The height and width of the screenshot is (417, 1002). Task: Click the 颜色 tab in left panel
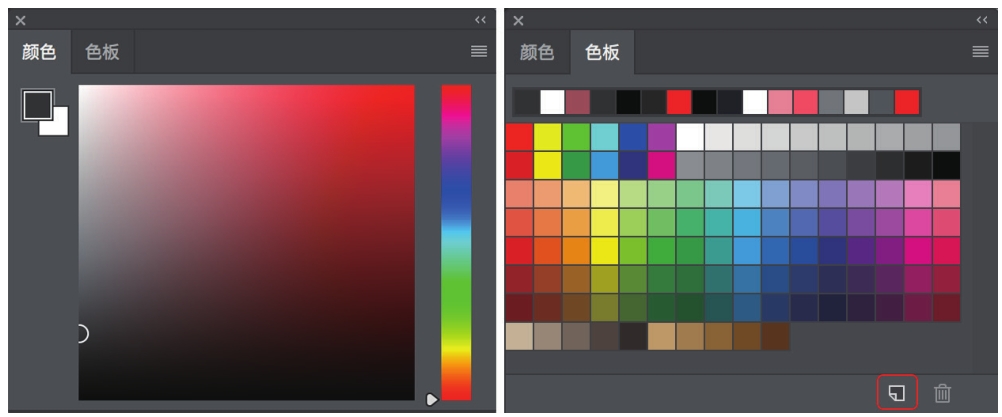point(39,52)
